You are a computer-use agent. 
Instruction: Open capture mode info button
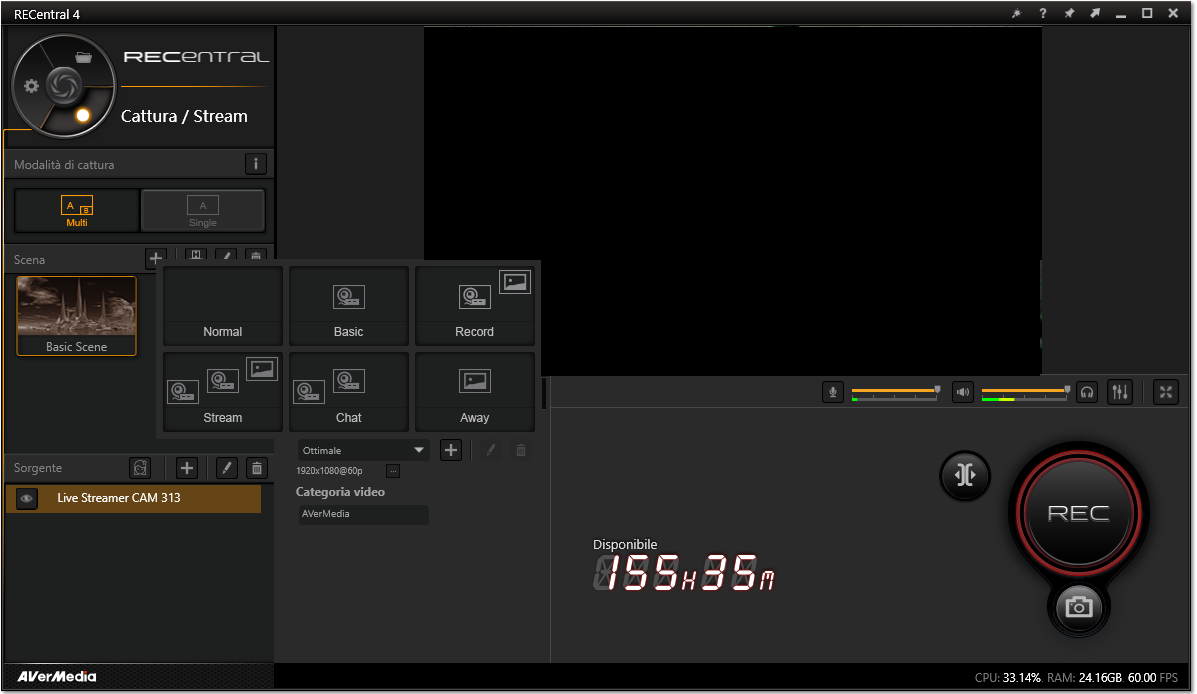256,163
